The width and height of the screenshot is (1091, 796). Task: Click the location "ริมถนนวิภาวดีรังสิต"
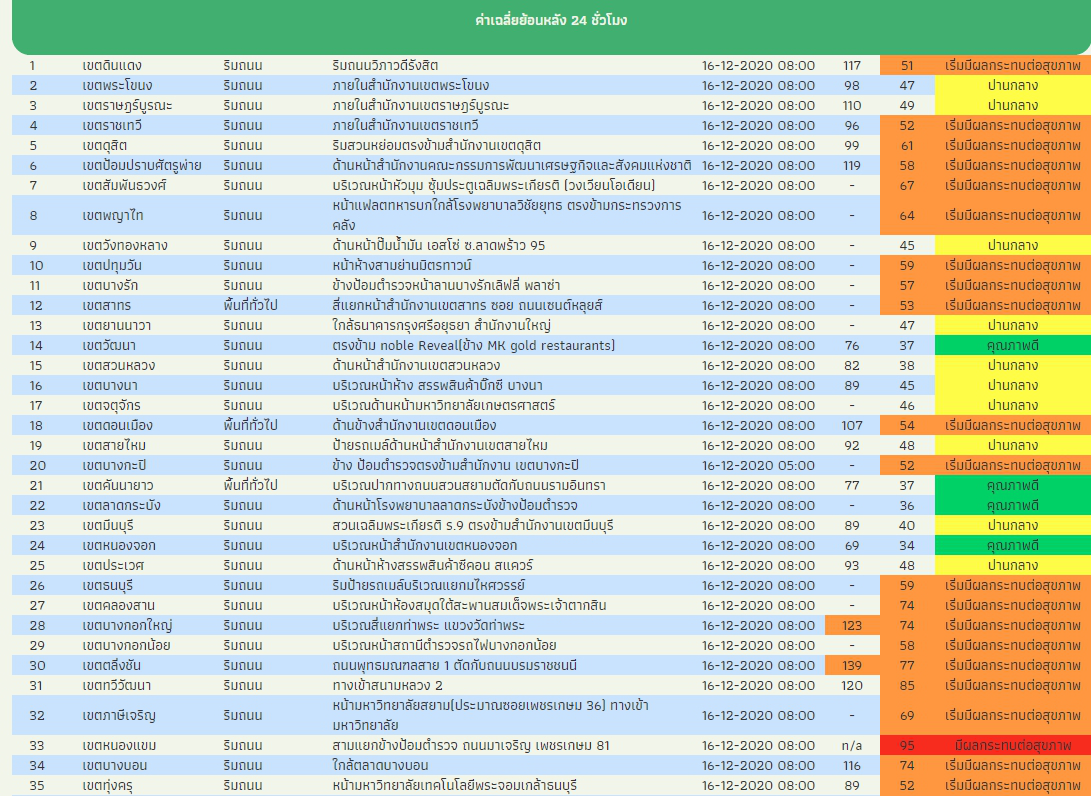coord(385,65)
